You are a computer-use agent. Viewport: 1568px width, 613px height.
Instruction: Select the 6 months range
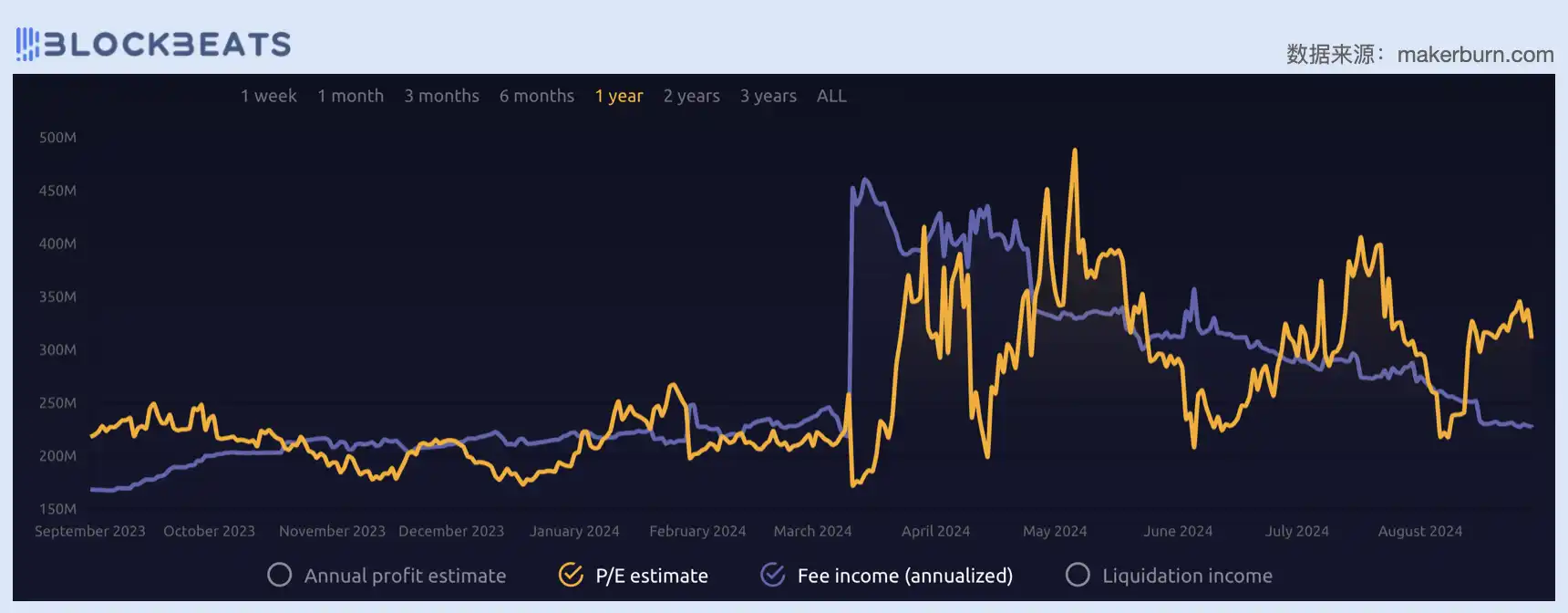[x=536, y=96]
